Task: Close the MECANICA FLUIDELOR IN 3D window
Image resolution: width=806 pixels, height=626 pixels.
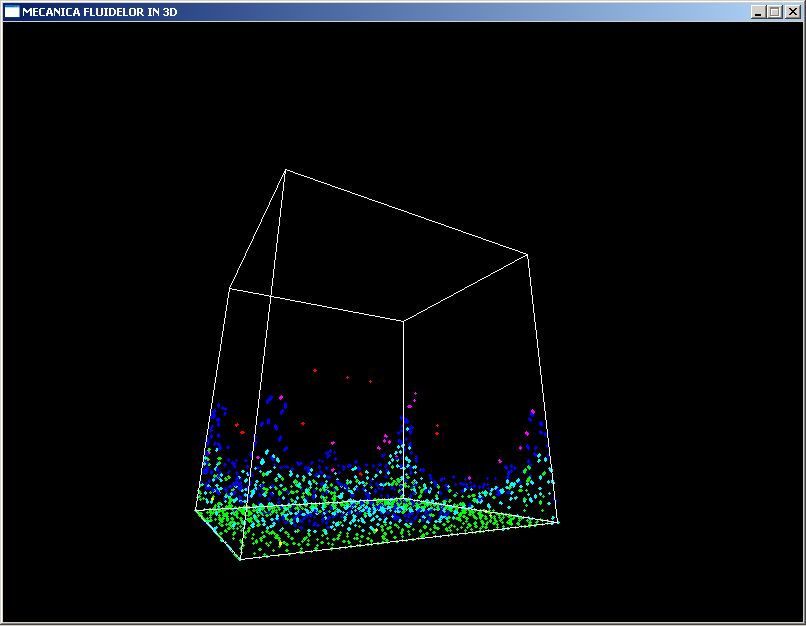Action: pyautogui.click(x=793, y=12)
